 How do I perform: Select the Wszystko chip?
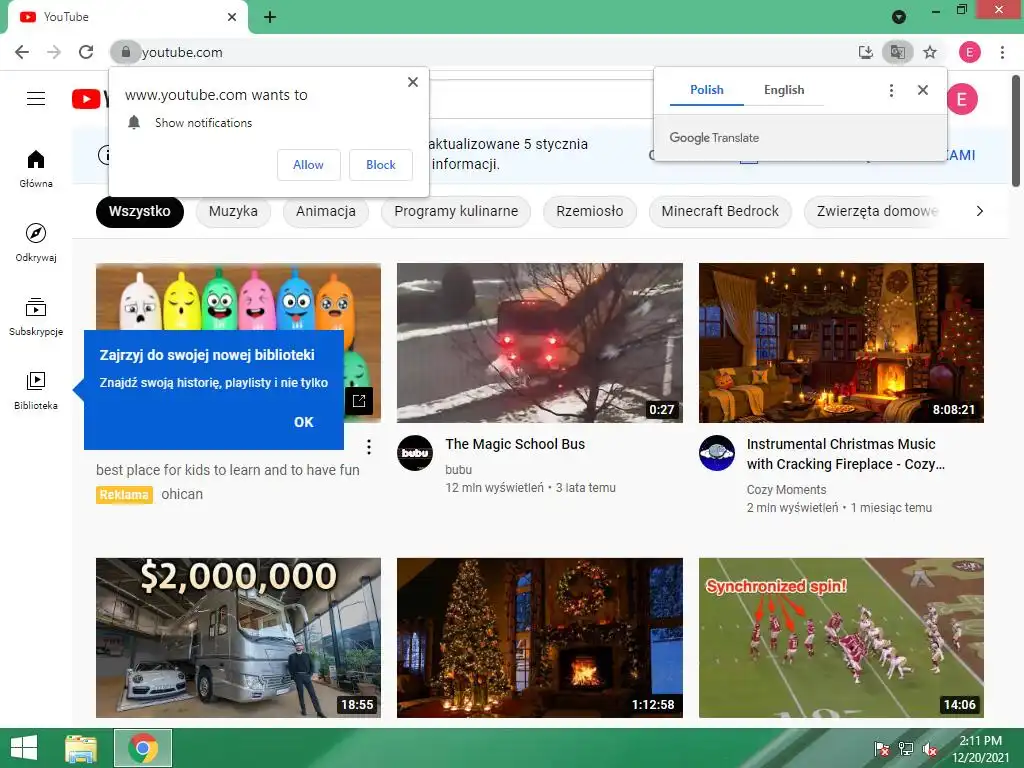(140, 212)
